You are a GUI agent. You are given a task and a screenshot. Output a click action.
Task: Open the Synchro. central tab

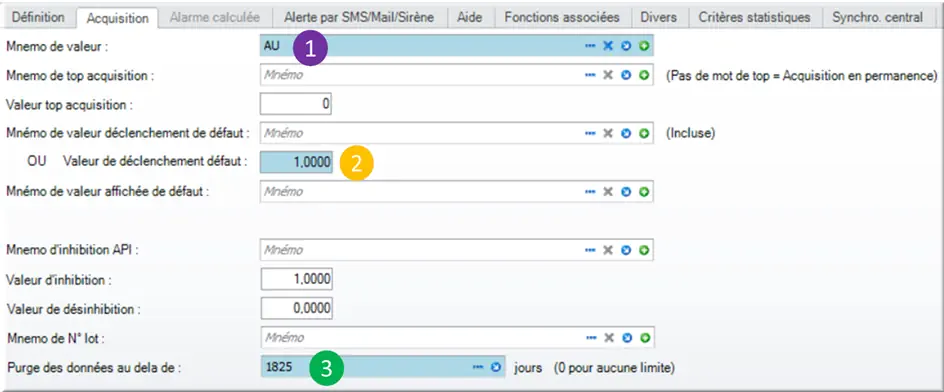[x=877, y=17]
